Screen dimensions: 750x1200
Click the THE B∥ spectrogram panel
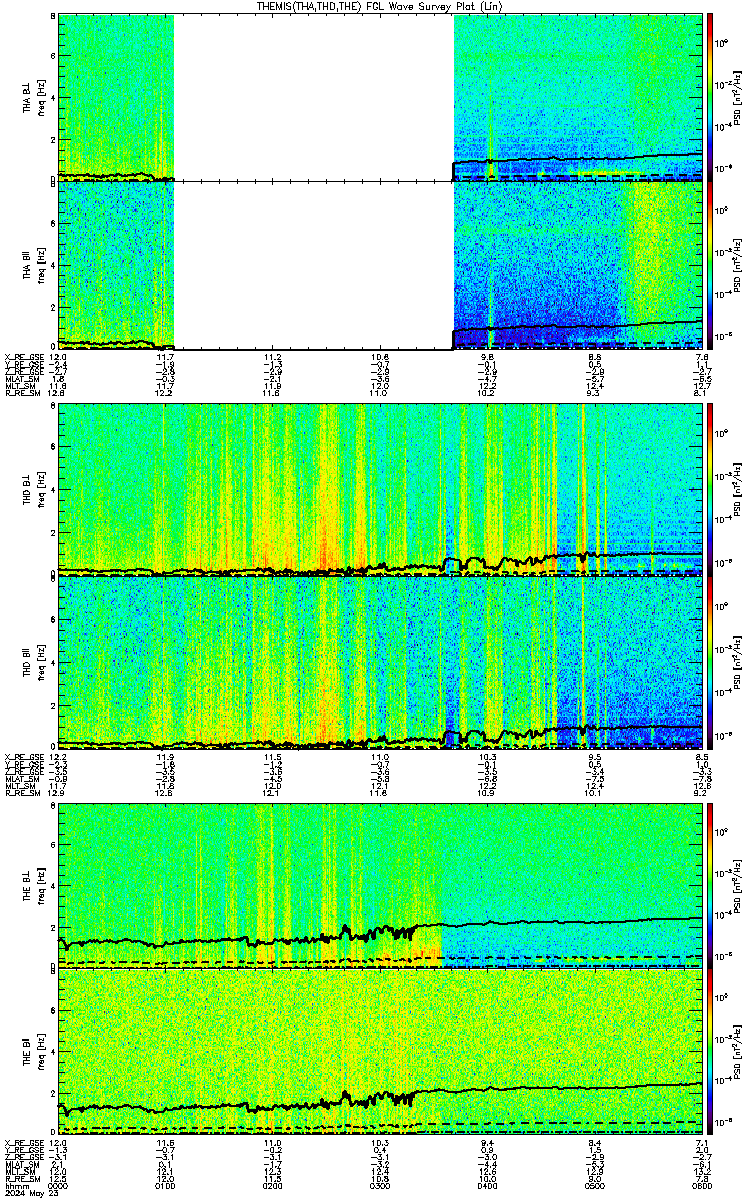click(x=380, y=1052)
